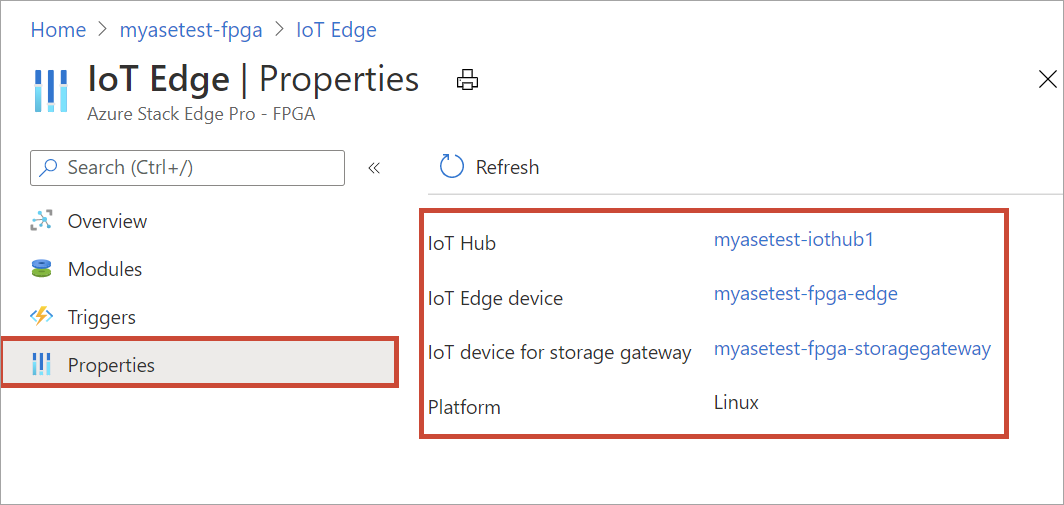Collapse the sidebar with double chevron
The height and width of the screenshot is (505, 1064).
[x=374, y=168]
